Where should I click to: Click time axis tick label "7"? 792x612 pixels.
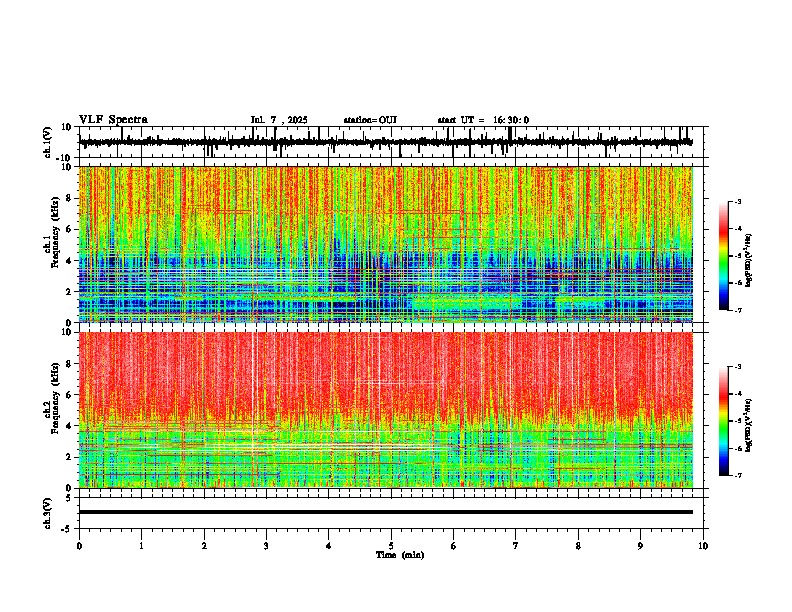point(516,546)
